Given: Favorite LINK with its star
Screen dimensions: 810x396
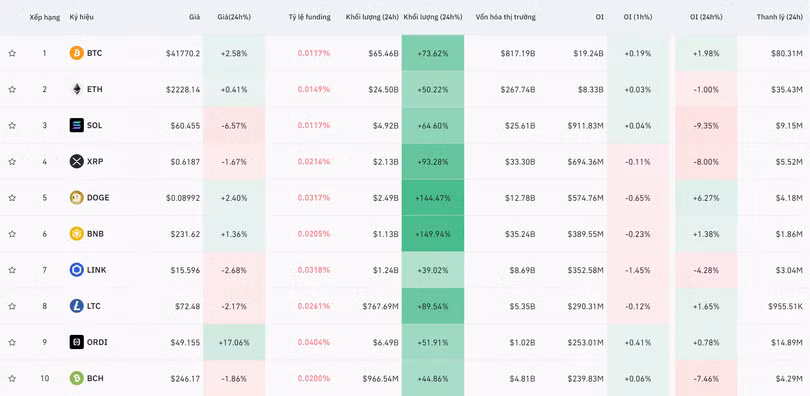Looking at the screenshot, I should 12,270.
